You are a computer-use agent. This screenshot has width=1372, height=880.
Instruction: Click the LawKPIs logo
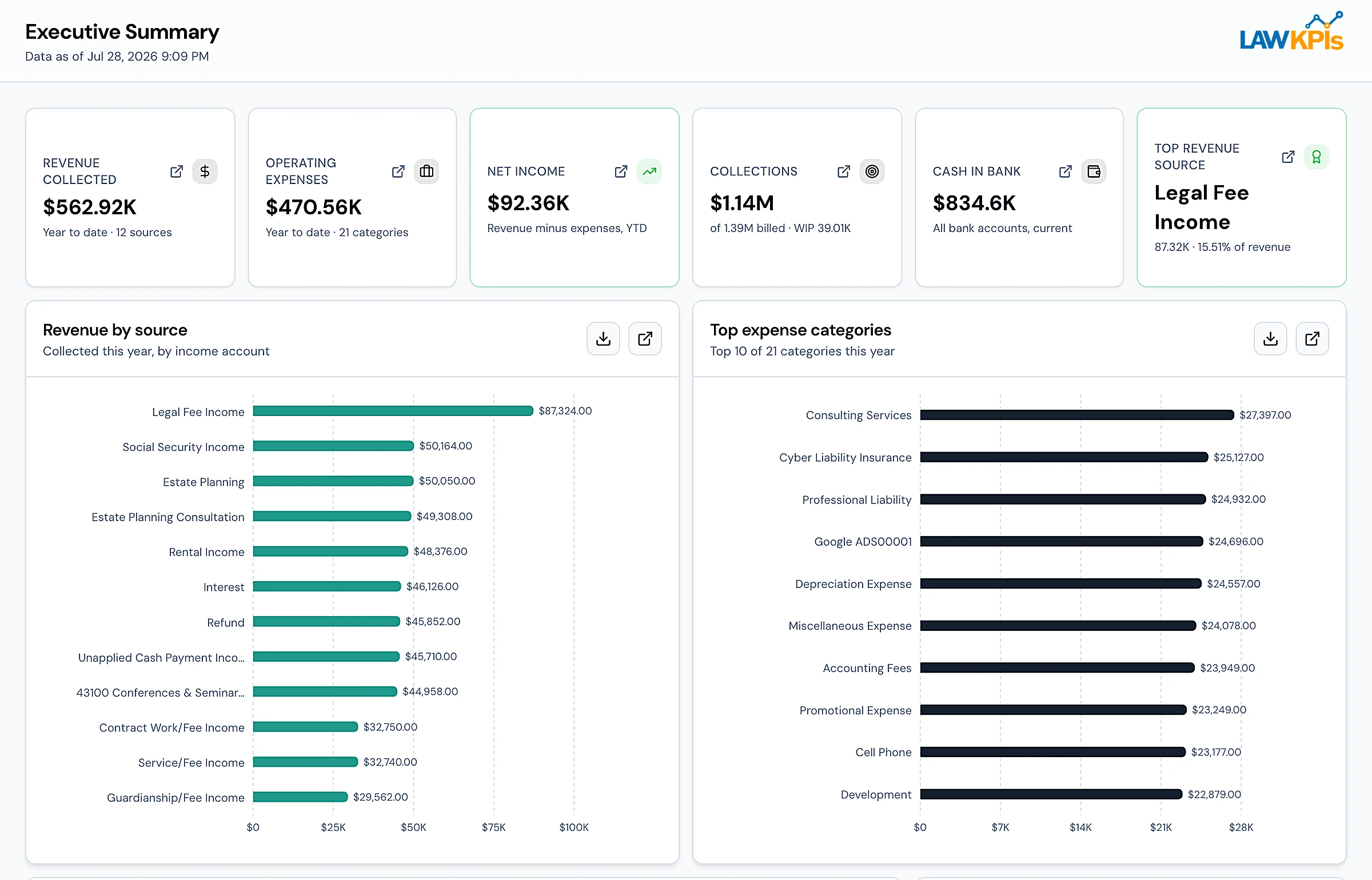click(1291, 31)
